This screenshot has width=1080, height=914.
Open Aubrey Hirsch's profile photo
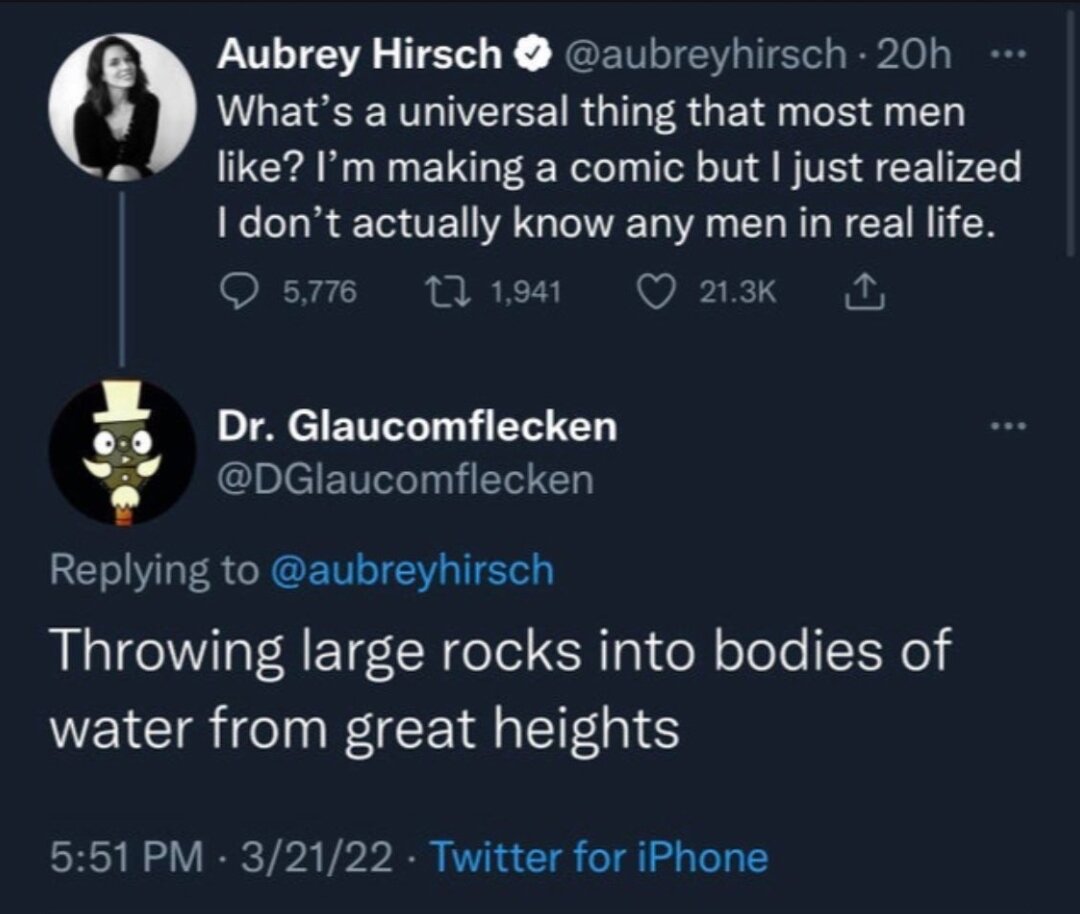122,105
